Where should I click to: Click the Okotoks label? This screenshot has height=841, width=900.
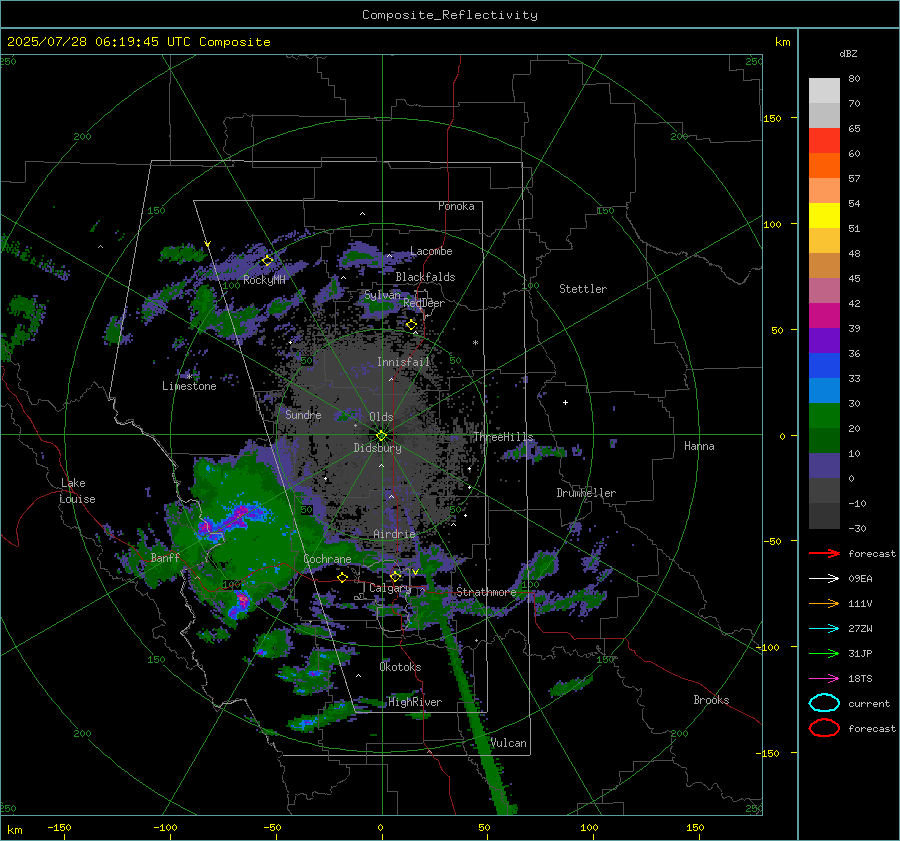click(x=400, y=667)
